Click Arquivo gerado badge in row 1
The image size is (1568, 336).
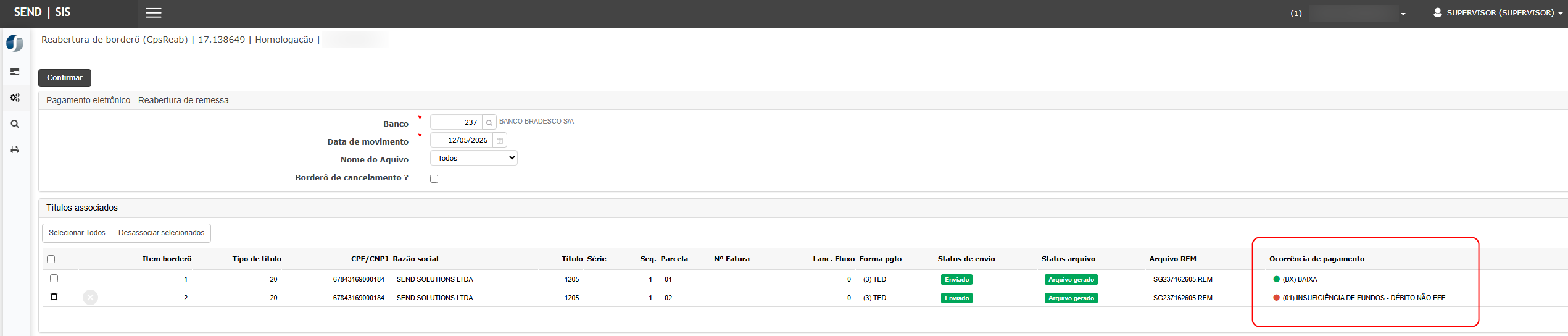click(1071, 279)
